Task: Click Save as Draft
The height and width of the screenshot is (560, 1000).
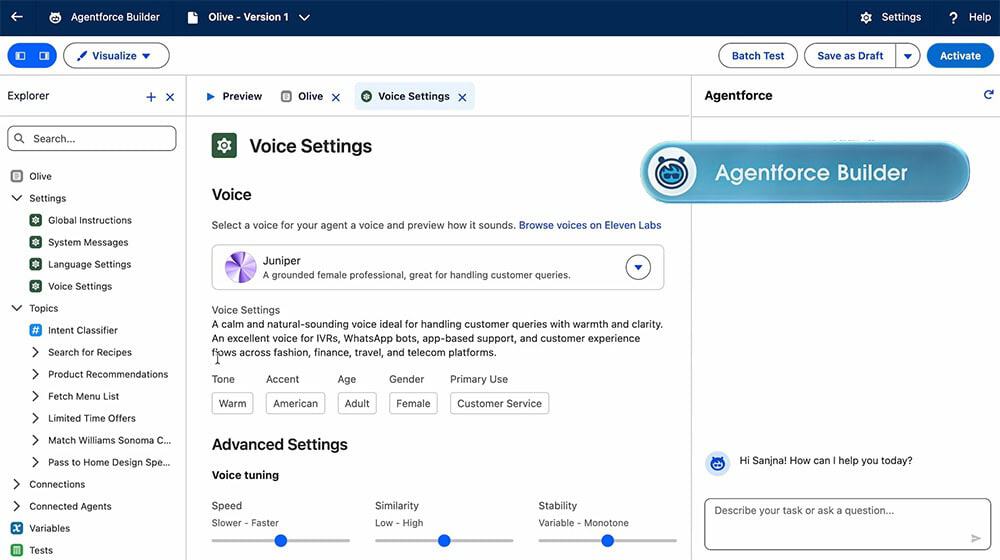Action: tap(850, 55)
